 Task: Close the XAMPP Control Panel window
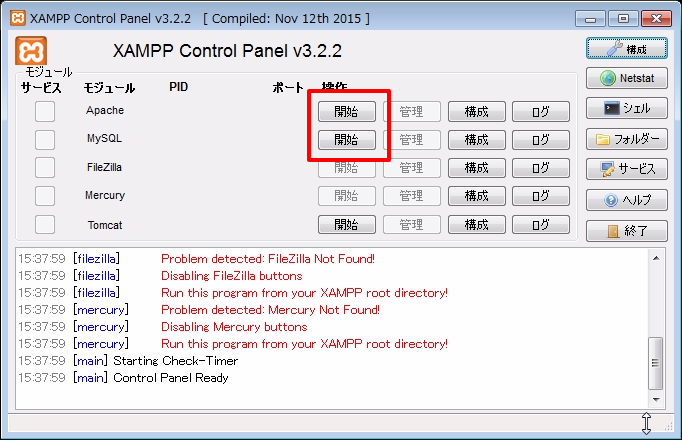[656, 19]
